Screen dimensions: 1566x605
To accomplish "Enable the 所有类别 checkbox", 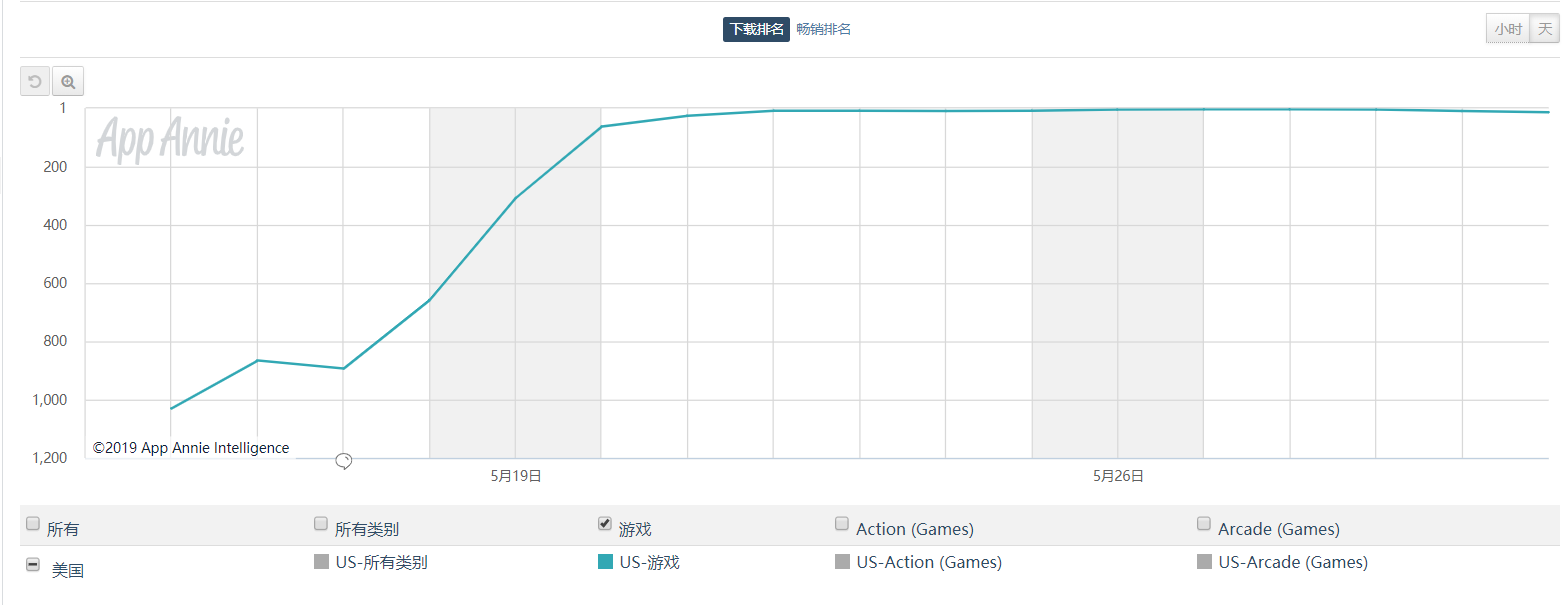I will pyautogui.click(x=321, y=523).
